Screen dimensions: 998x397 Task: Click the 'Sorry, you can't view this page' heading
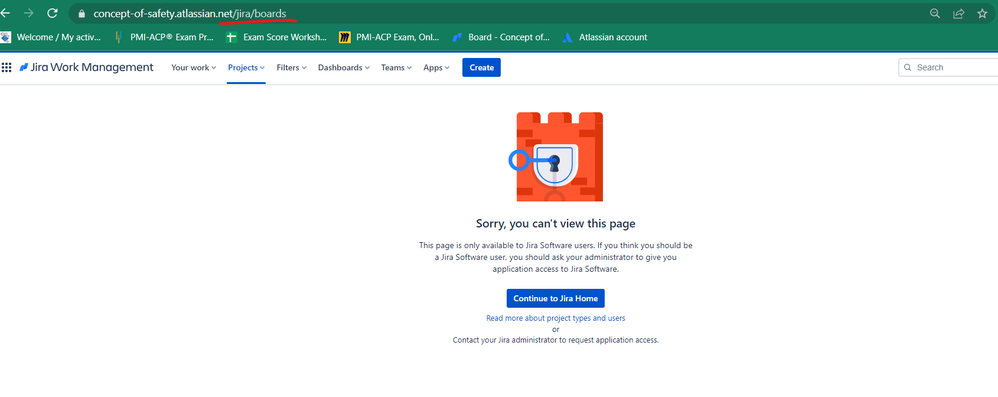tap(556, 223)
